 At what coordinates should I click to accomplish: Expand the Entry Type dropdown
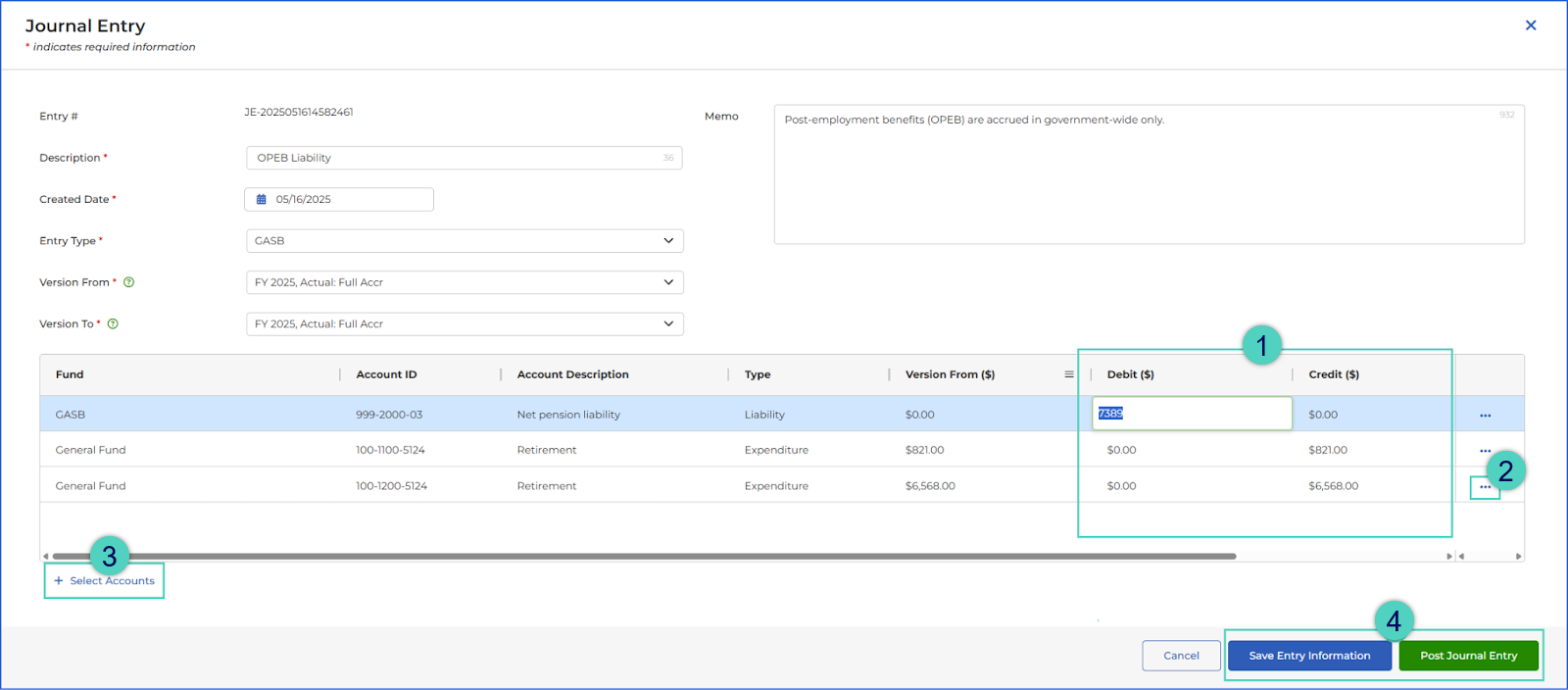(x=465, y=241)
